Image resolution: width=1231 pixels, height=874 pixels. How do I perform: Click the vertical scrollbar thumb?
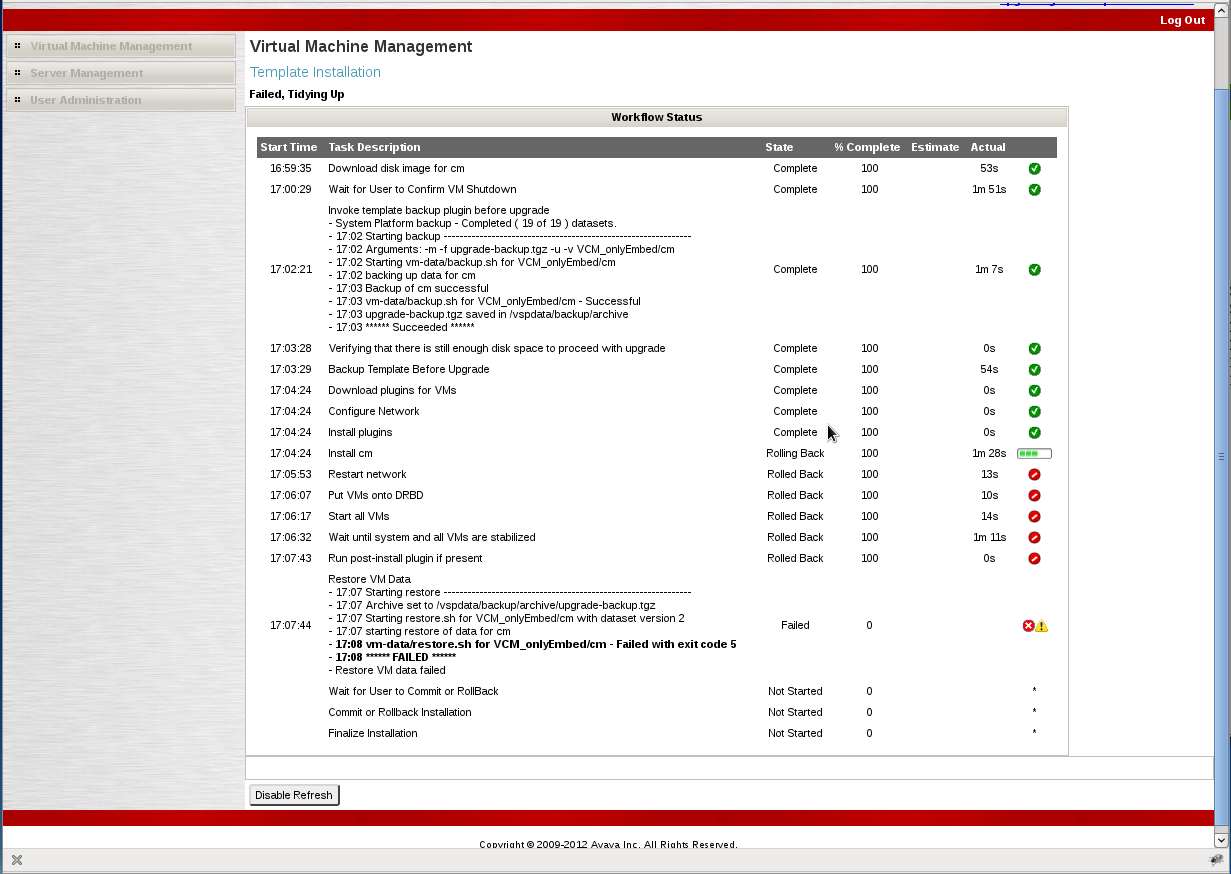(x=1221, y=455)
